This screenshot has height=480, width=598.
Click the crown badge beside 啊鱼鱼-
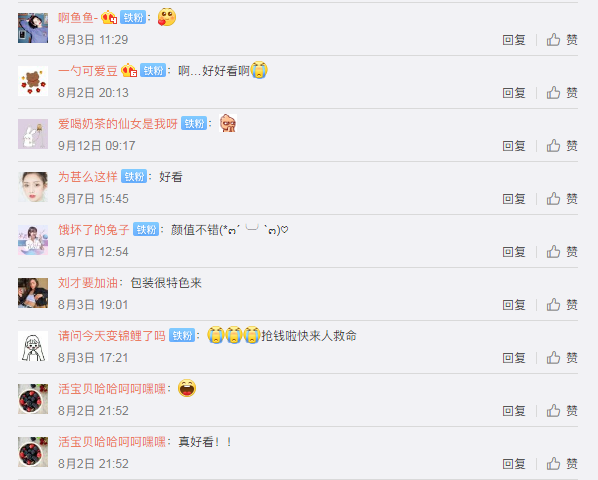(109, 18)
